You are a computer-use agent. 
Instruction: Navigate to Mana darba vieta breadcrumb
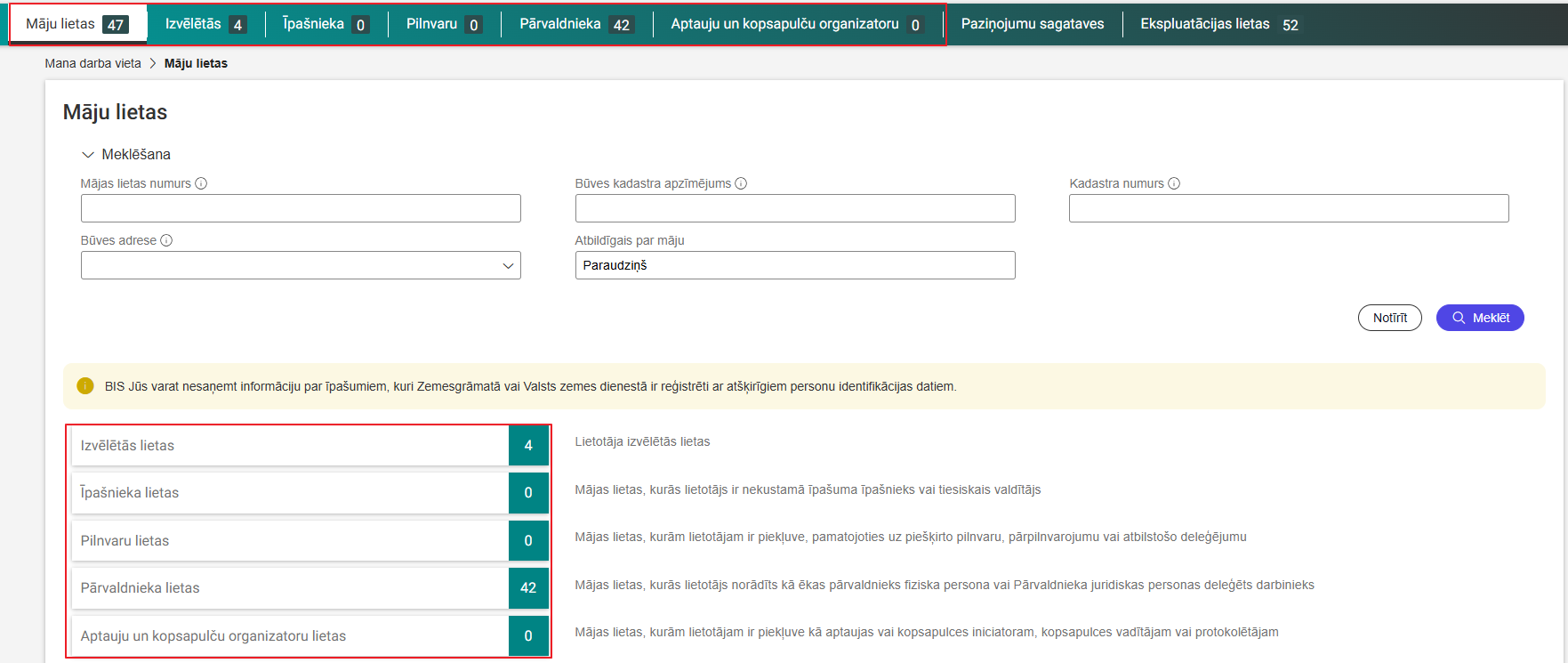(92, 63)
